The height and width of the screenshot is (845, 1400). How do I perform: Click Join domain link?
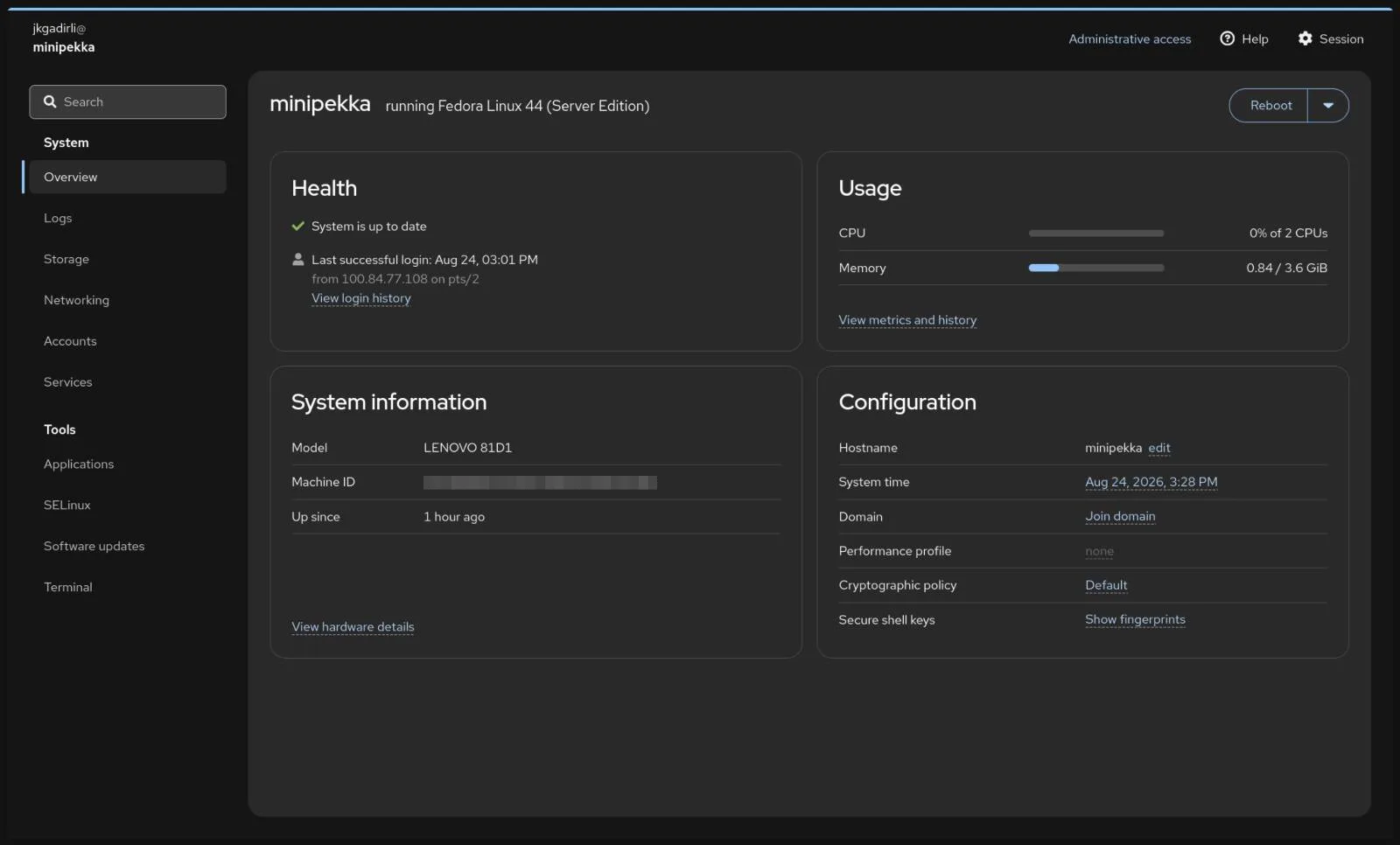pos(1120,516)
